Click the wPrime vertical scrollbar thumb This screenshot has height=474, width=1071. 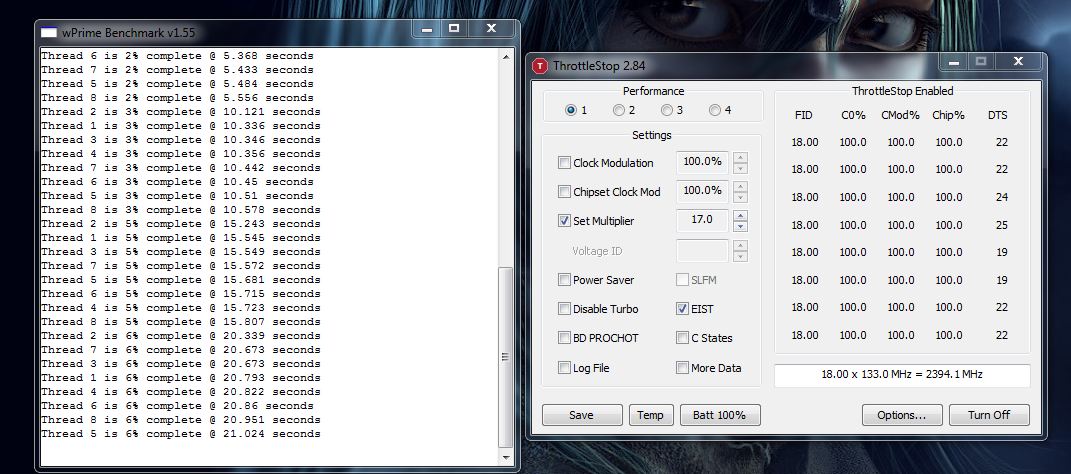[x=506, y=357]
